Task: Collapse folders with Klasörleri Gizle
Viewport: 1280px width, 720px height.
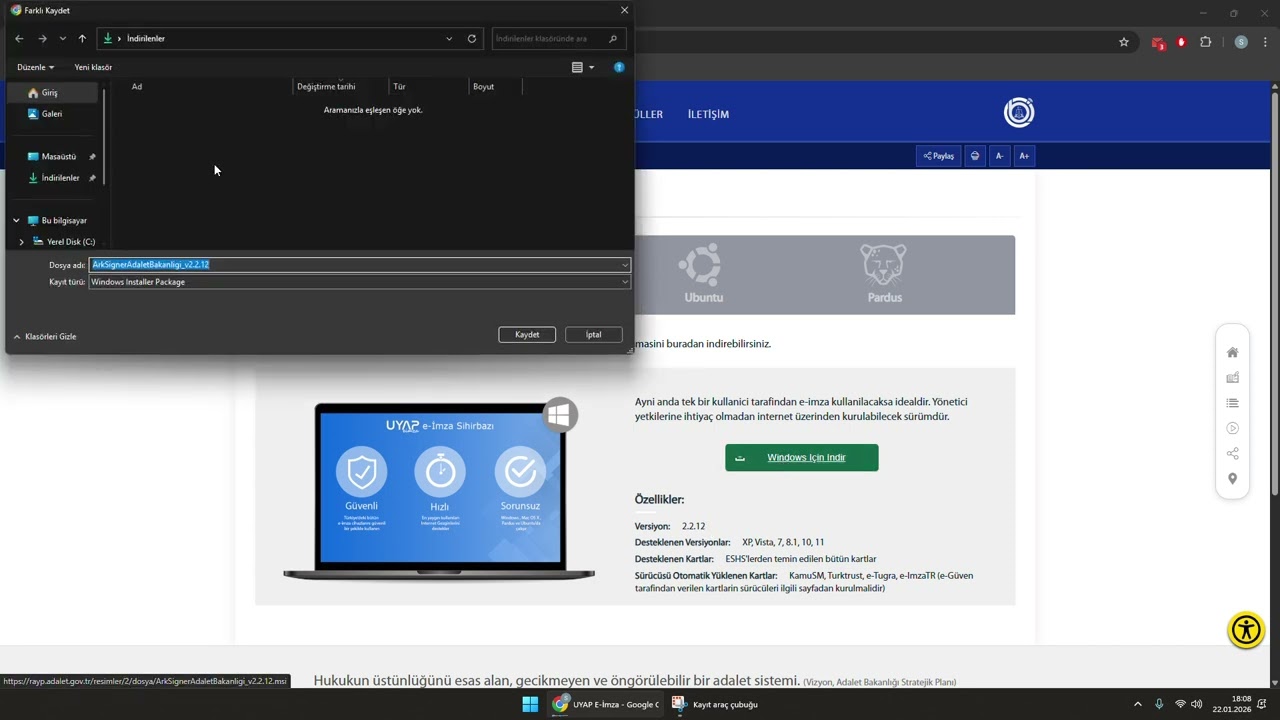Action: 45,337
